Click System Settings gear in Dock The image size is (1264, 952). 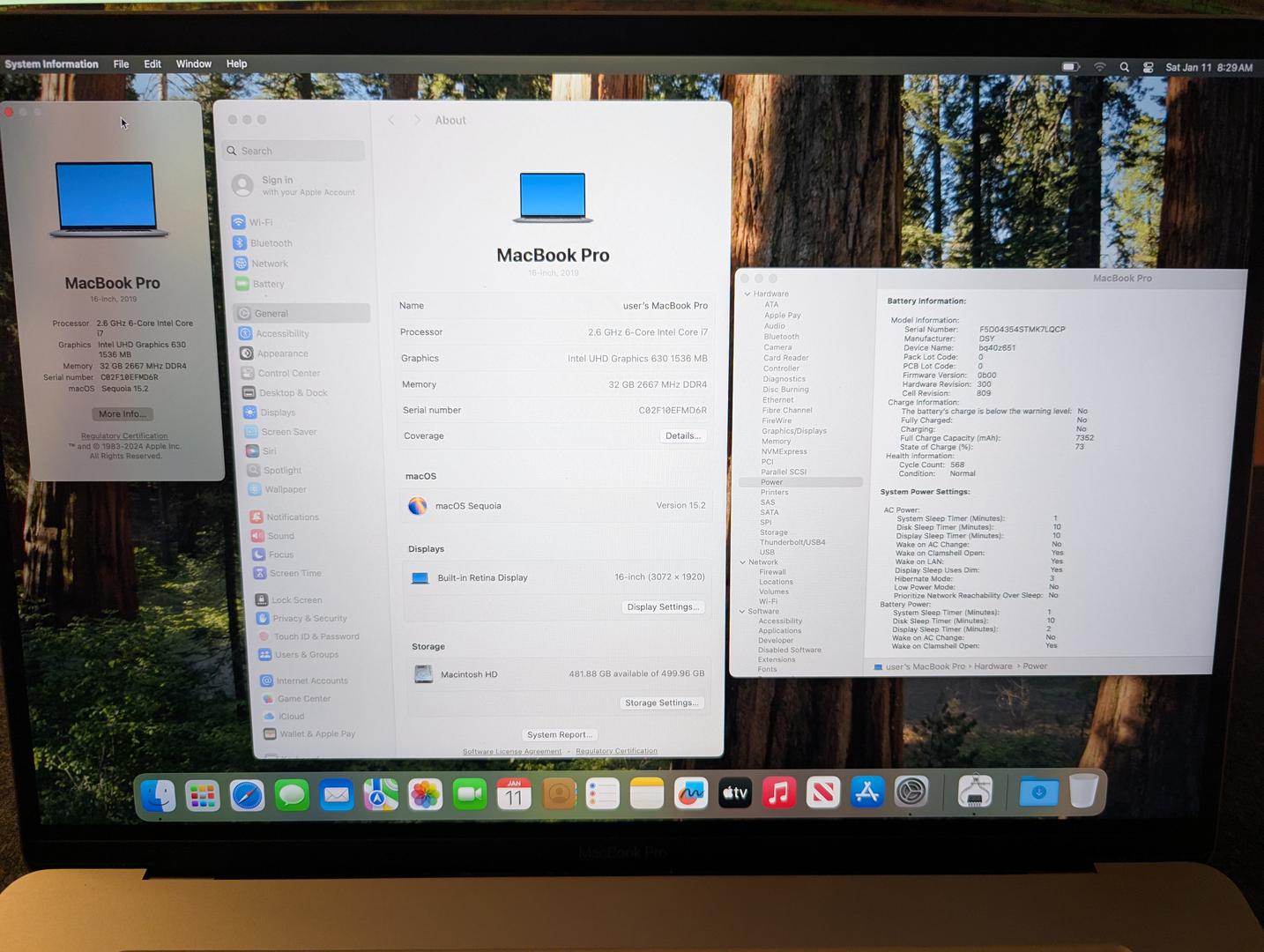pos(911,792)
